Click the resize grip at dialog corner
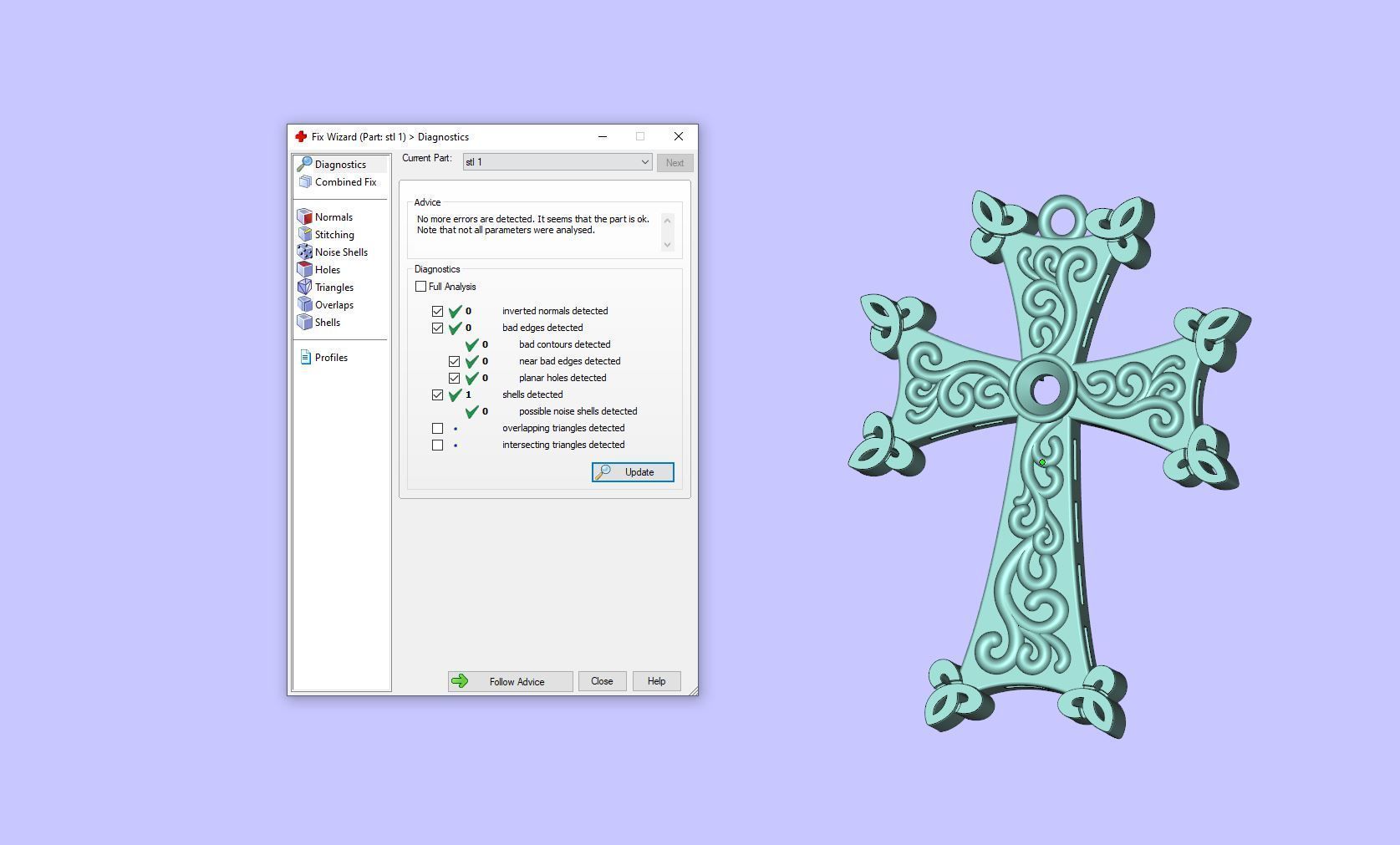The image size is (1400, 845). click(x=692, y=690)
